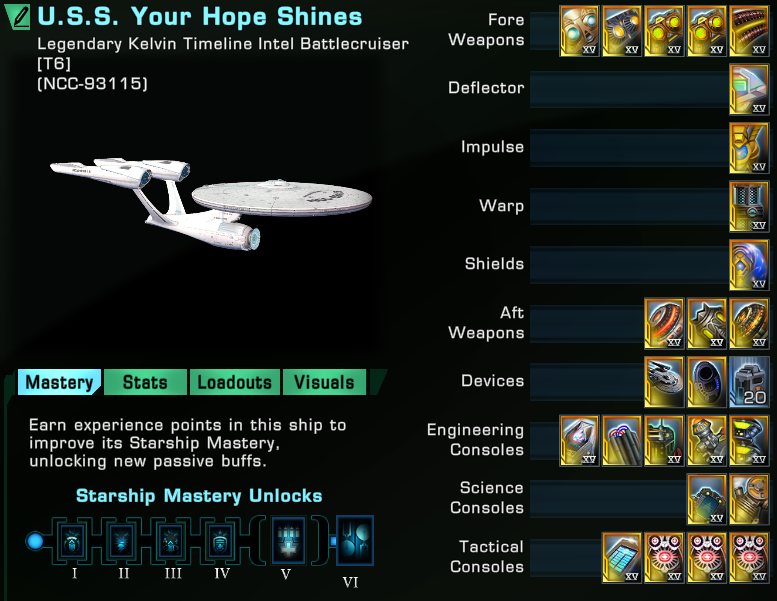Select the Warp core slot icon
The image size is (777, 601).
[749, 207]
